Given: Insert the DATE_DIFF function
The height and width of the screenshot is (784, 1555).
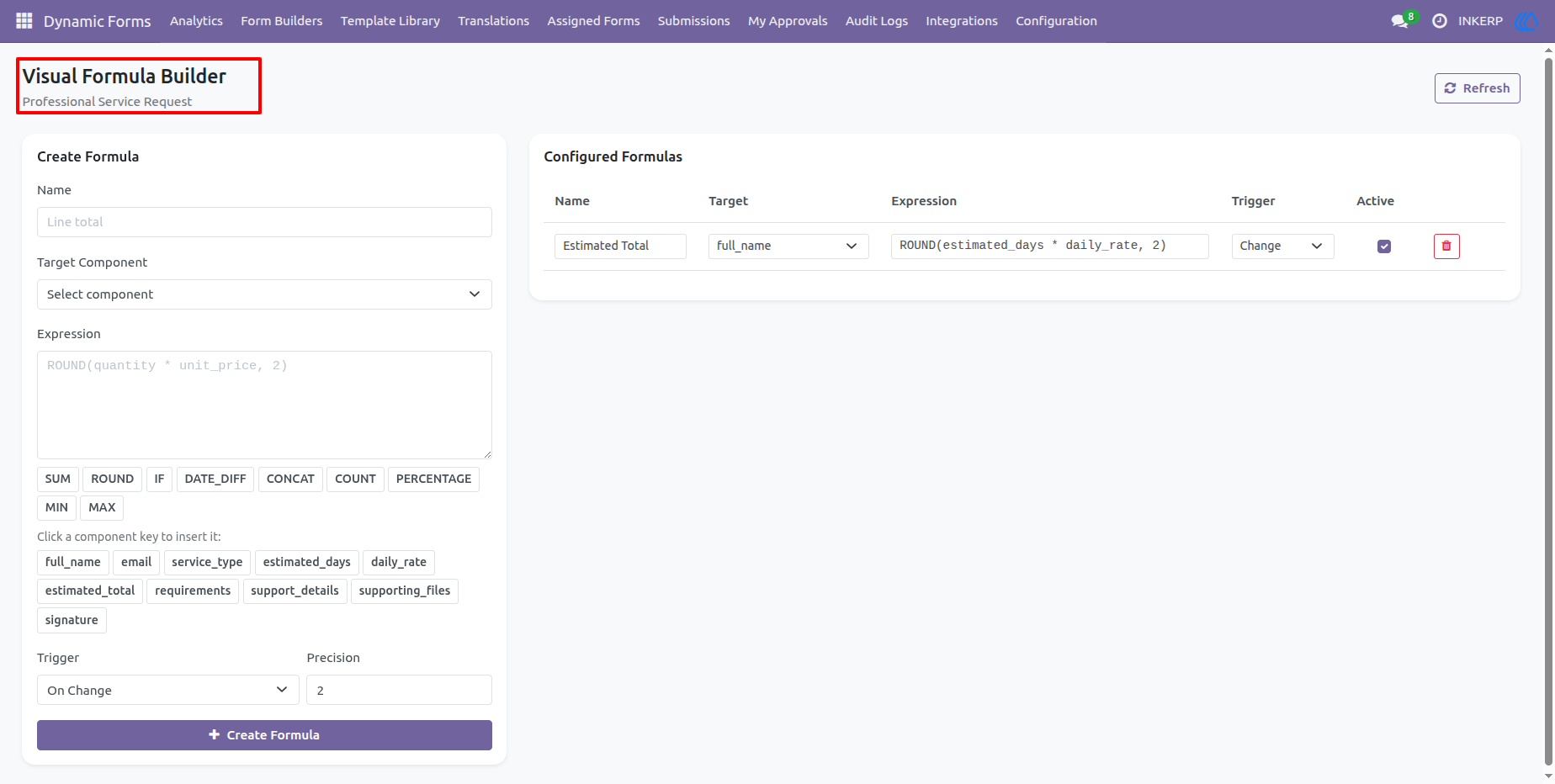Looking at the screenshot, I should pyautogui.click(x=215, y=479).
